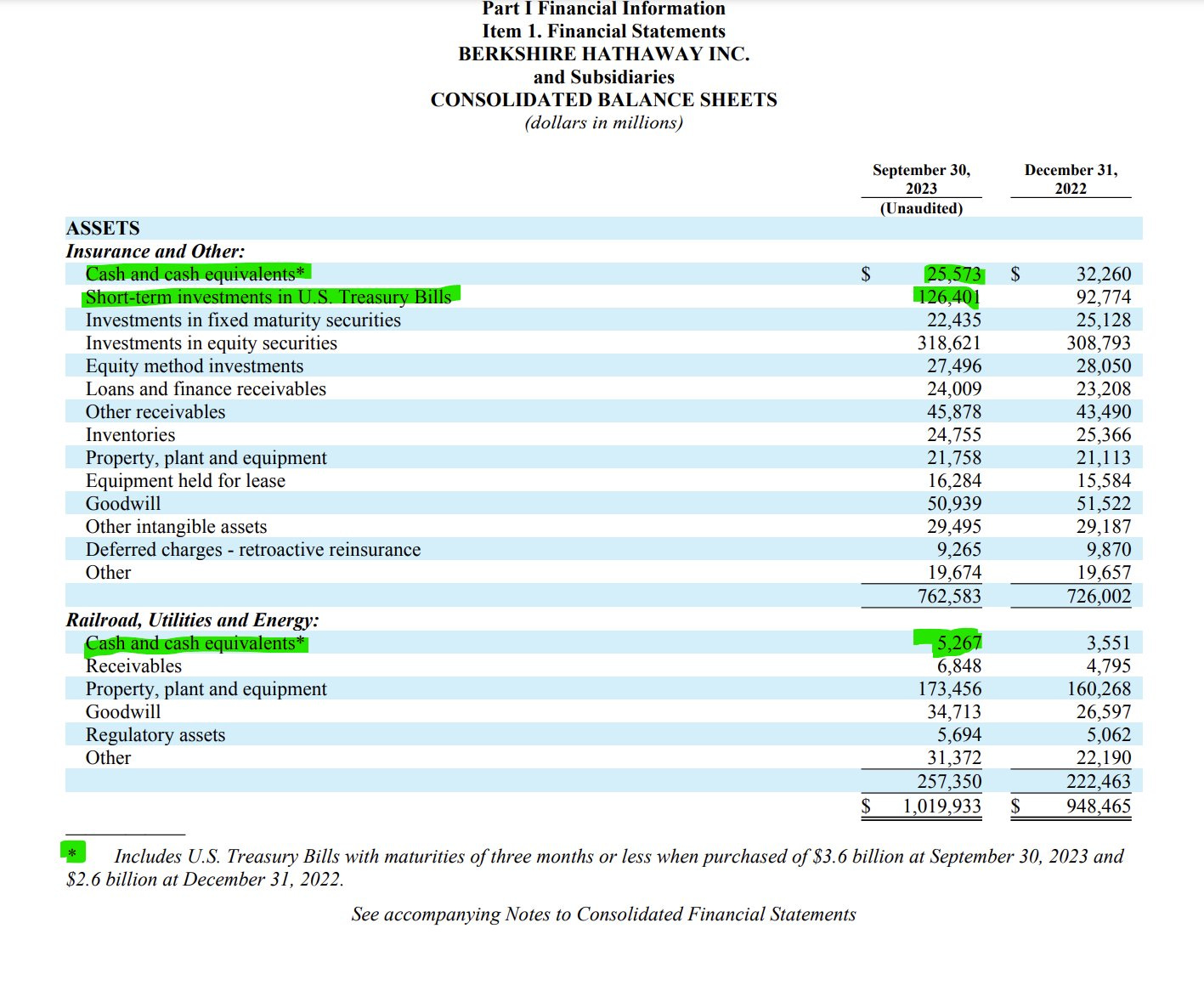The height and width of the screenshot is (985, 1204).
Task: Click the value 31,372
Action: (953, 757)
